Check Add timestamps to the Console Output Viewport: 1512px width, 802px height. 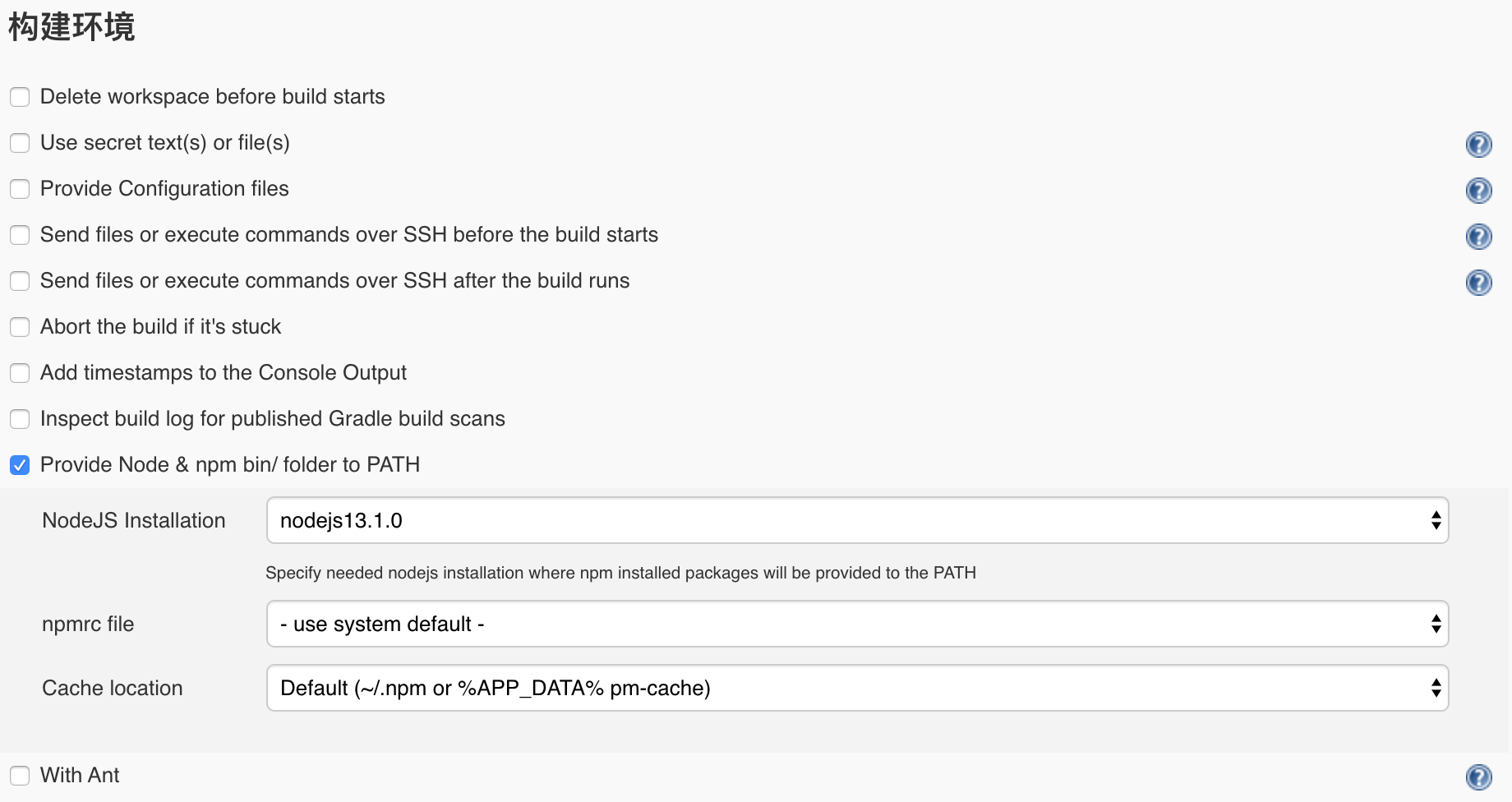click(20, 373)
